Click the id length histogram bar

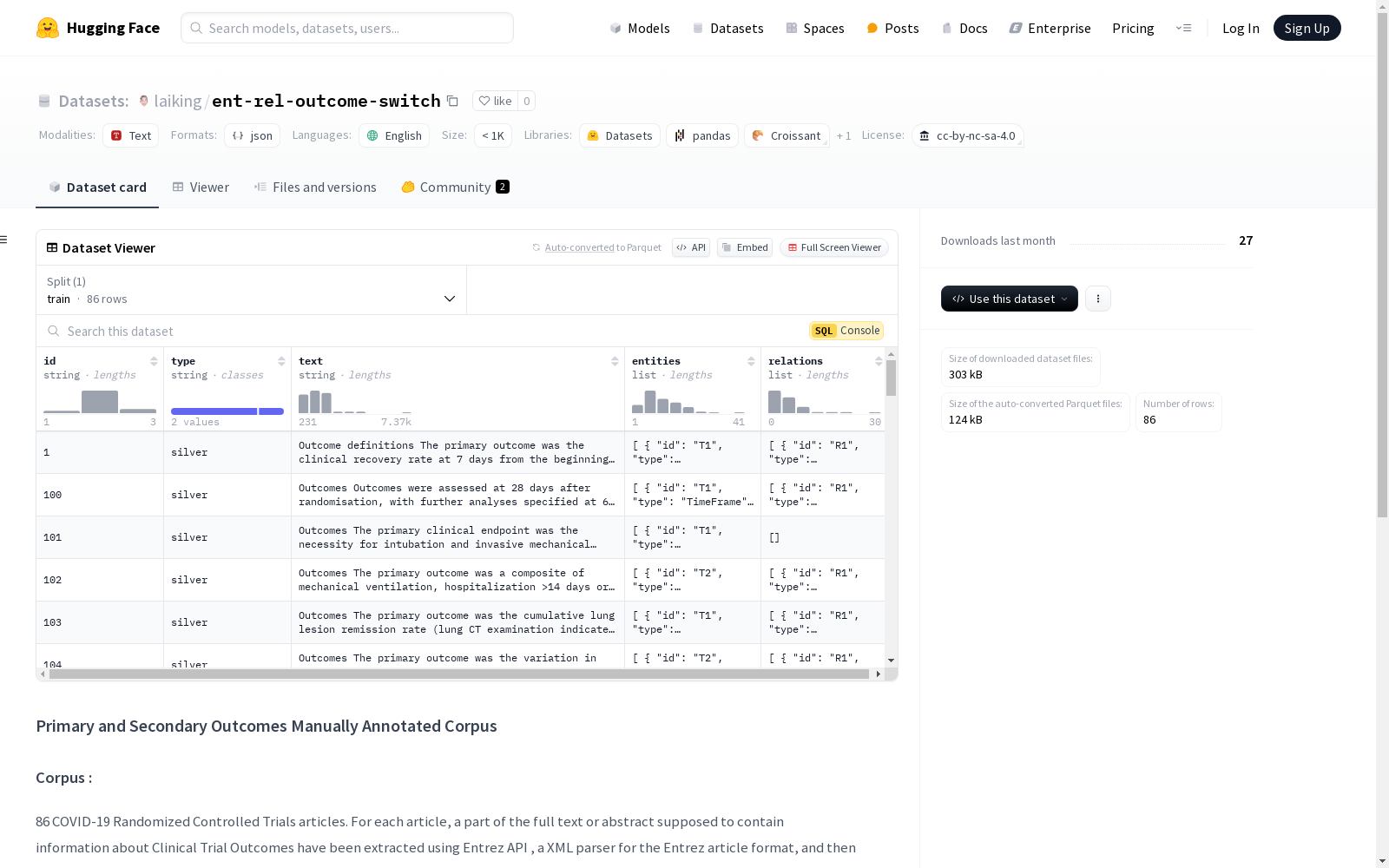coord(100,401)
